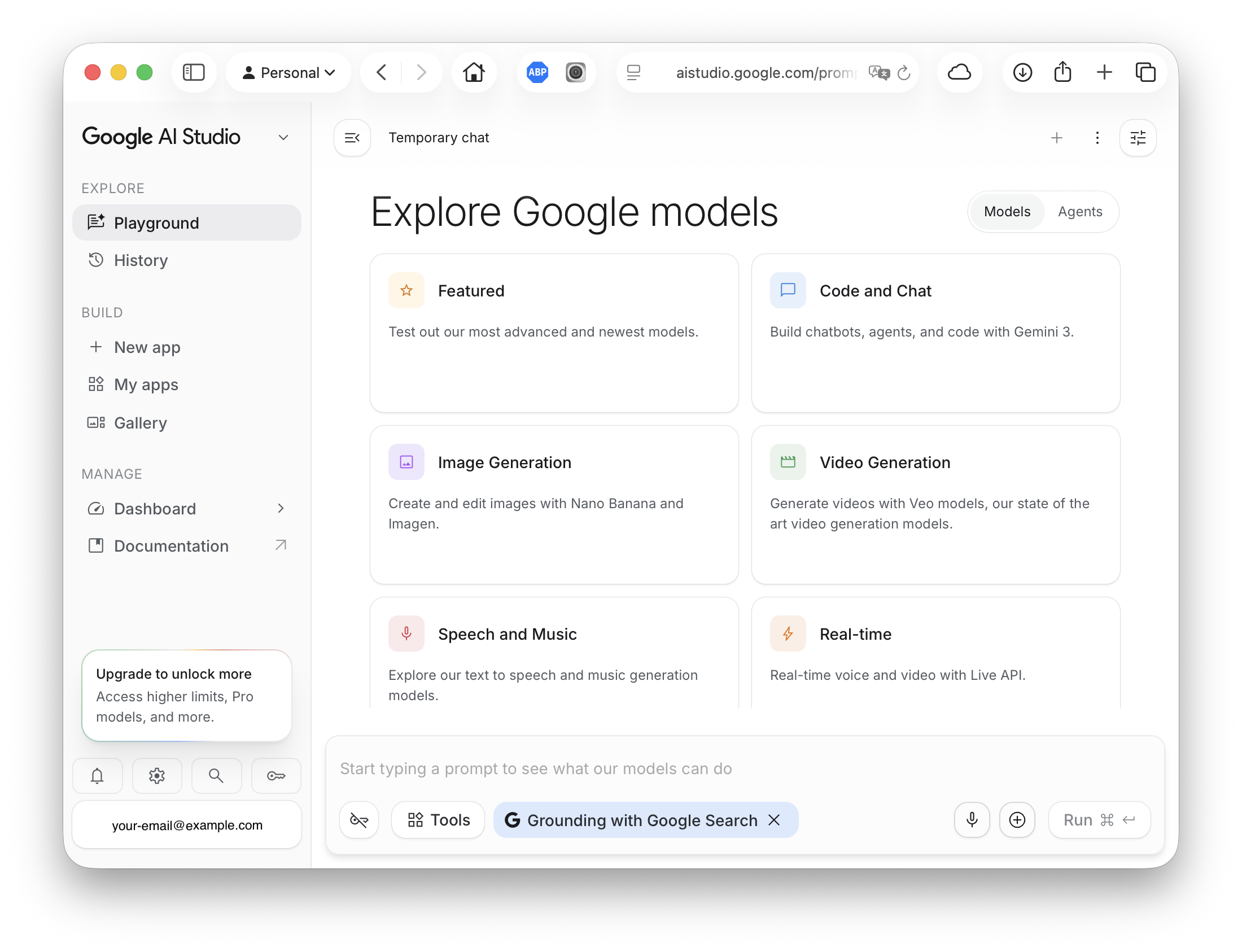Image resolution: width=1242 pixels, height=952 pixels.
Task: Select Playground in the sidebar
Action: [186, 222]
